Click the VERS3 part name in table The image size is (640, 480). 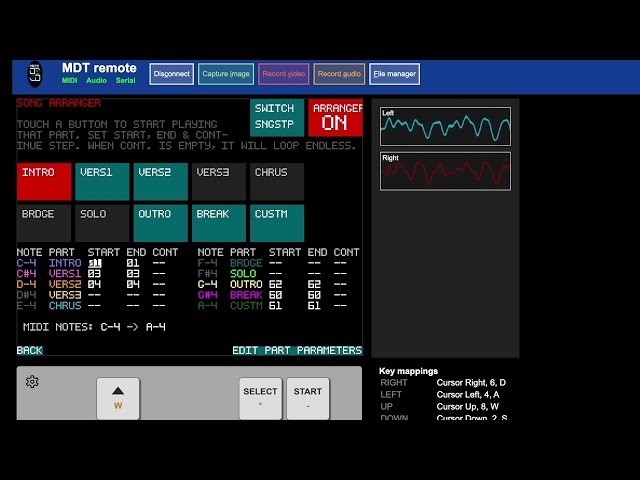click(x=65, y=295)
